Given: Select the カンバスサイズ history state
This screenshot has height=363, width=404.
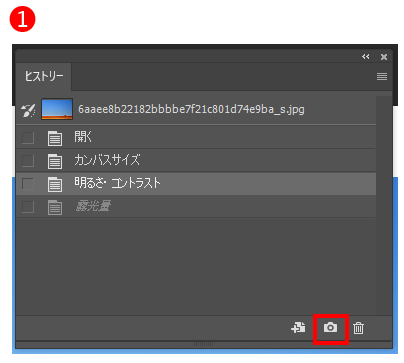Looking at the screenshot, I should coord(196,160).
